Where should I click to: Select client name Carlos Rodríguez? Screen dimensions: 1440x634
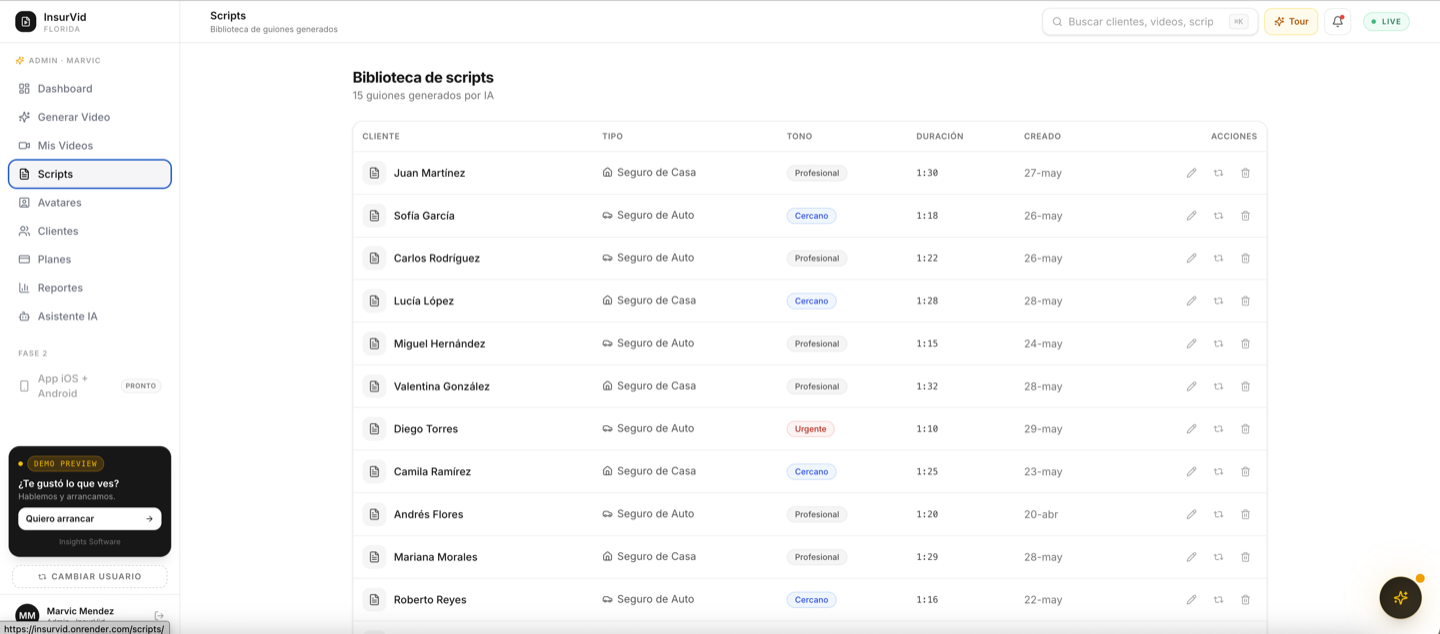[437, 258]
